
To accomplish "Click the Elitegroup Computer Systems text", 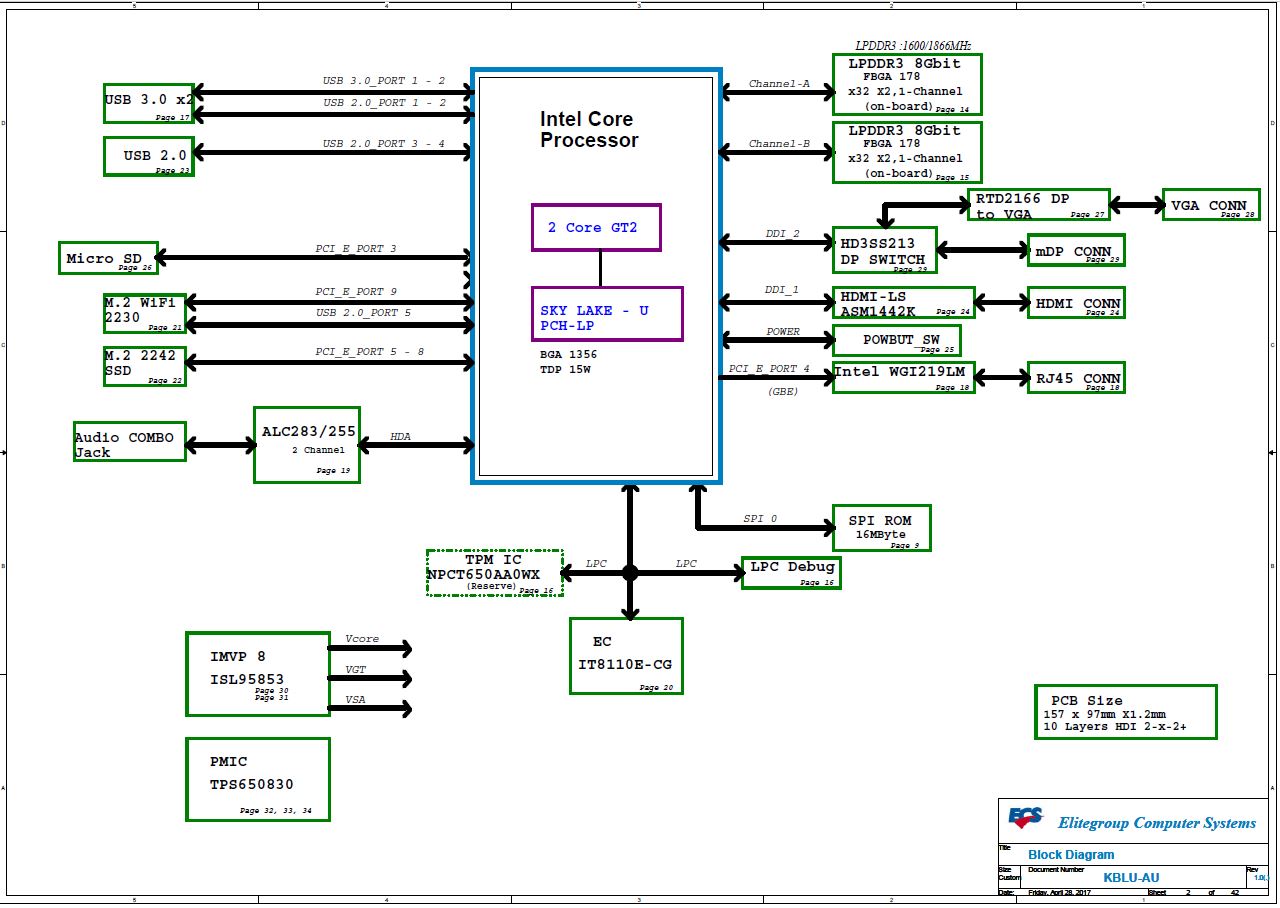I will click(x=1156, y=823).
